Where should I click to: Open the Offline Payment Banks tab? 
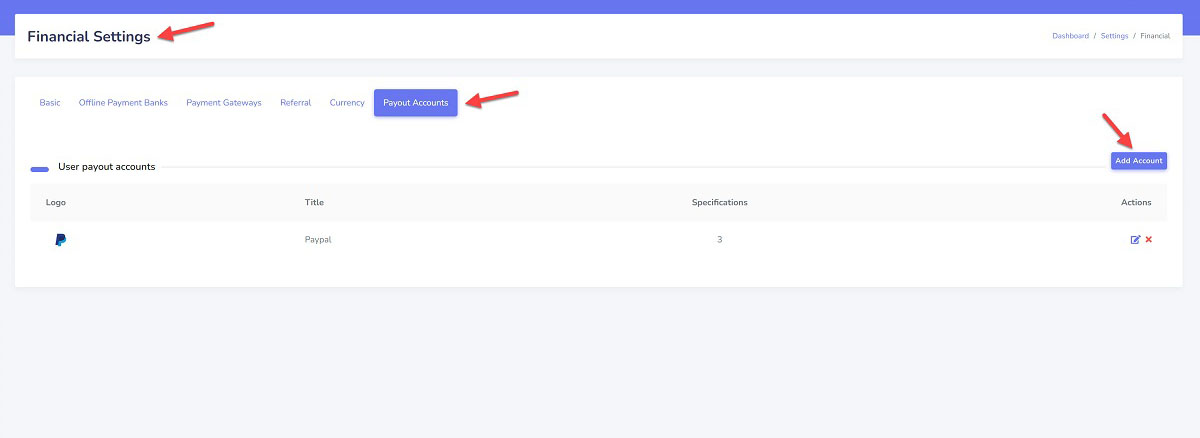click(x=123, y=103)
